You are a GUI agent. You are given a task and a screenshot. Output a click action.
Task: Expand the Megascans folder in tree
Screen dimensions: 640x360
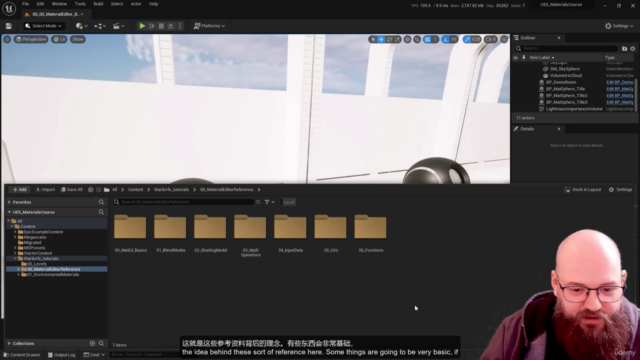[x=15, y=237]
